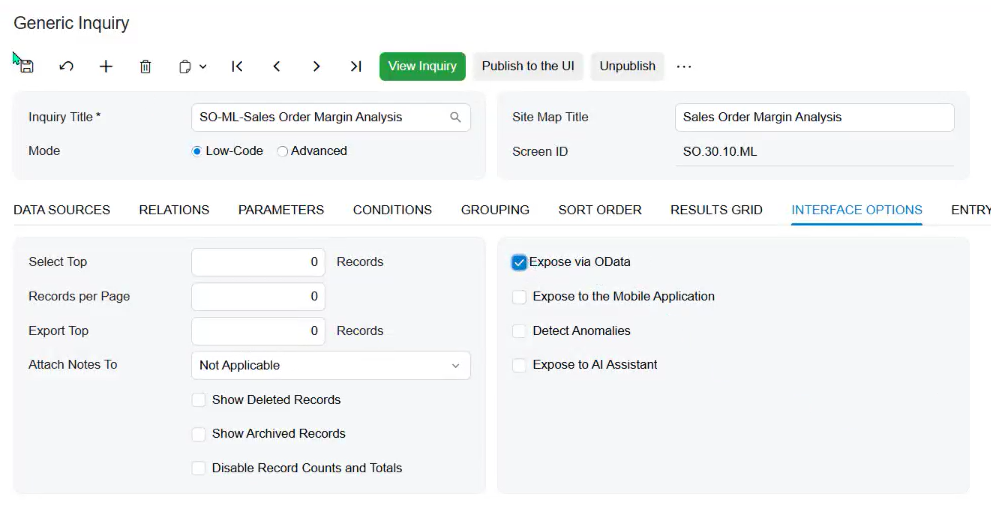Click the Undo/Cancel arrow icon

coord(66,66)
